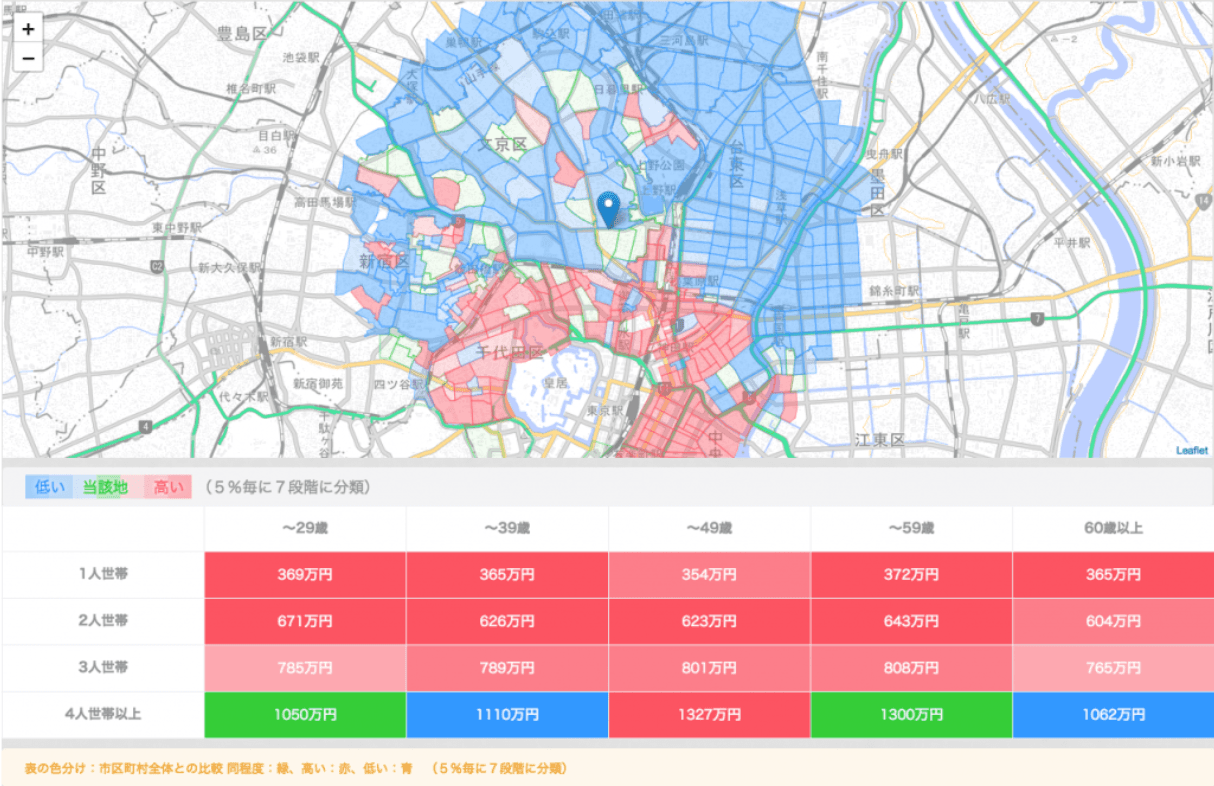Select the red 1327万円 cell
The image size is (1214, 786).
(x=709, y=715)
